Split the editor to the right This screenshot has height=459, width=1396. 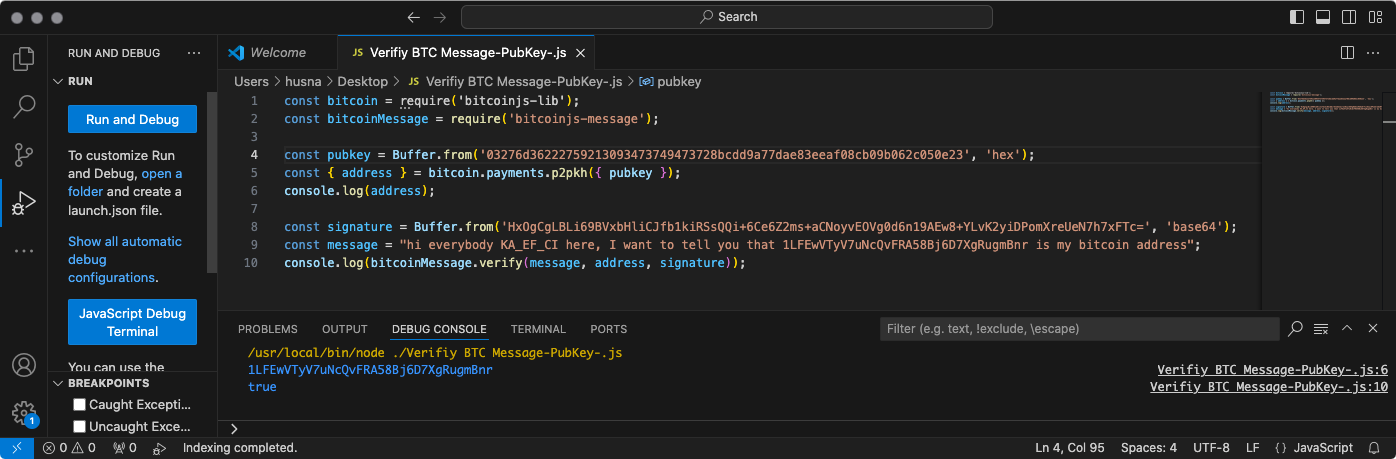pos(1347,52)
